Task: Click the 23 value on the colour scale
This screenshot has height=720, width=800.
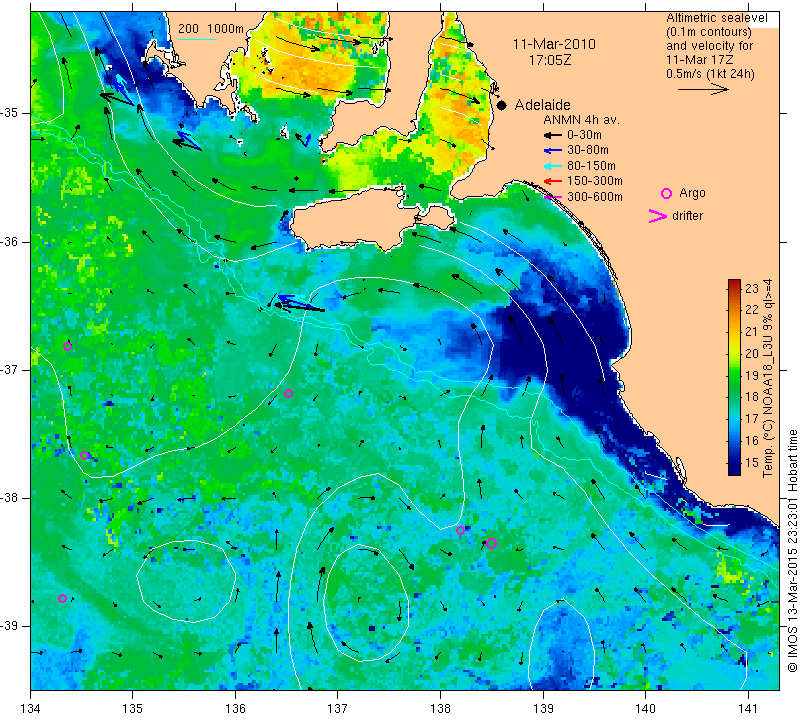Action: coord(752,288)
